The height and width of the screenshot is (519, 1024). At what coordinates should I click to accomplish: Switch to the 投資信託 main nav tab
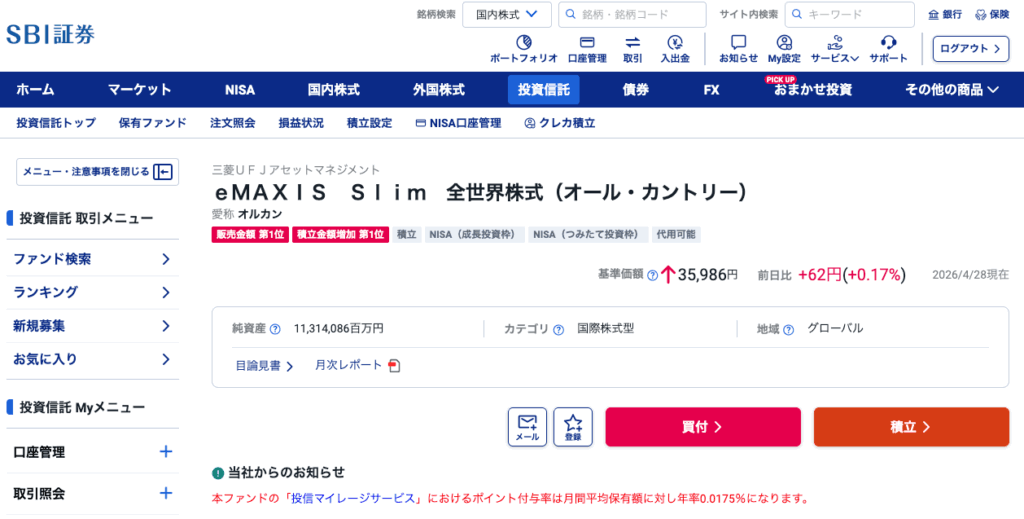[543, 90]
